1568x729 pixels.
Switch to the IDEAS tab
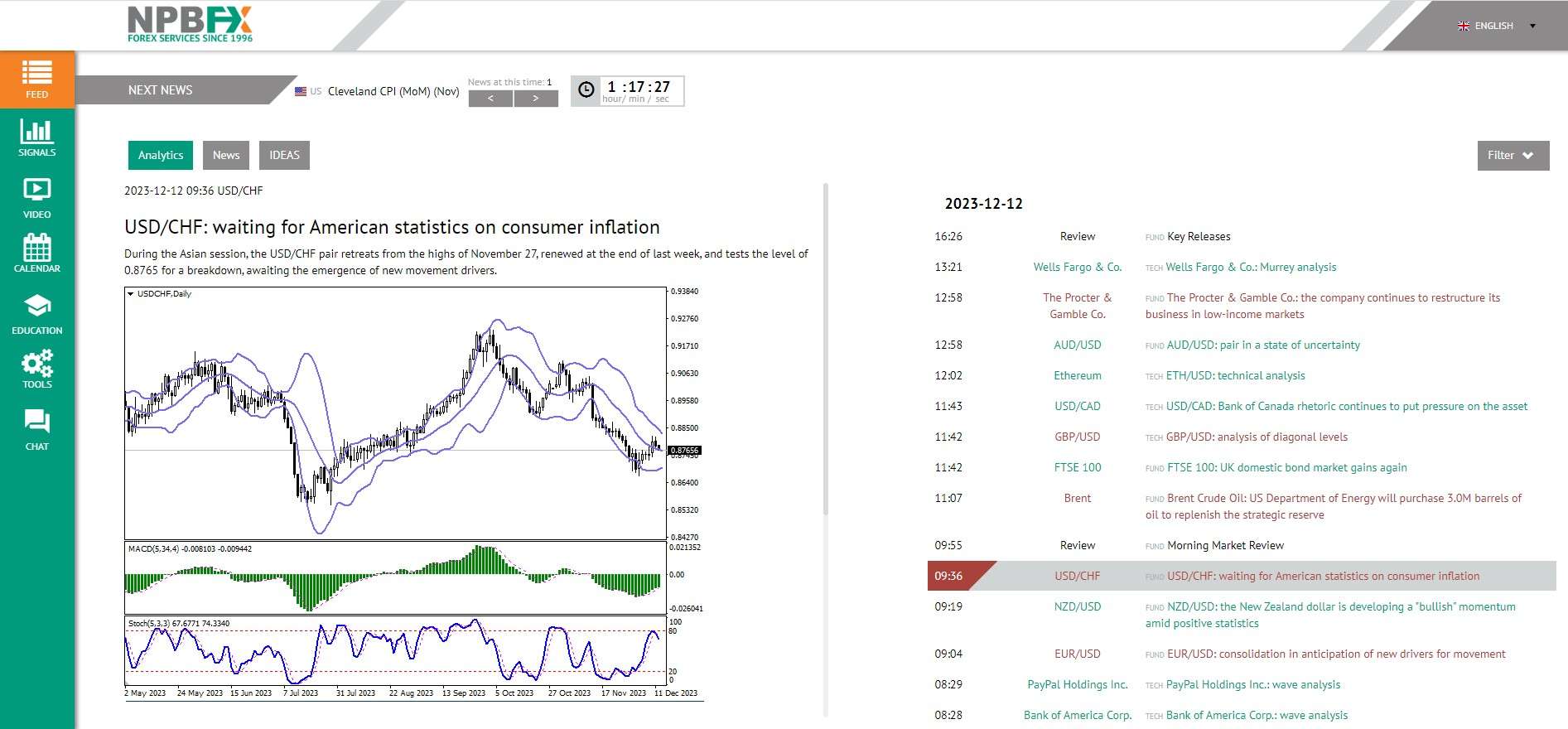point(284,155)
